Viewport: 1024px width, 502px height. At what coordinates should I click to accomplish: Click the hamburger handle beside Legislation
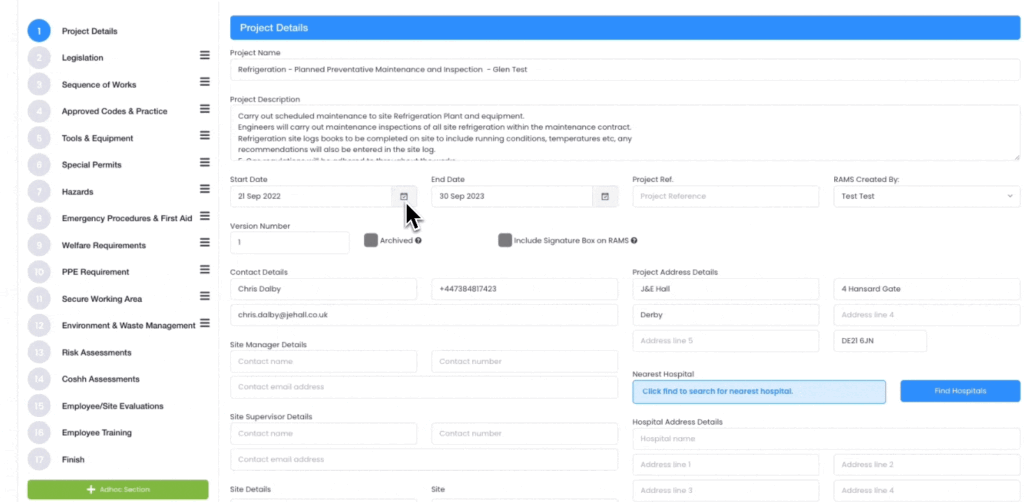(x=204, y=55)
